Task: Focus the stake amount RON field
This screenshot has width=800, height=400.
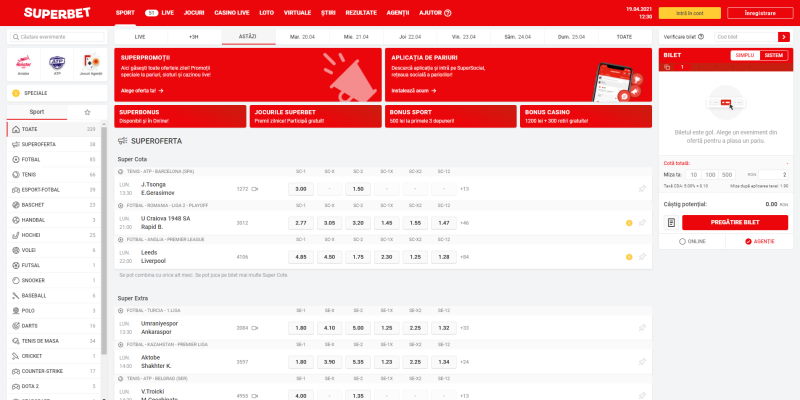Action: [x=773, y=174]
